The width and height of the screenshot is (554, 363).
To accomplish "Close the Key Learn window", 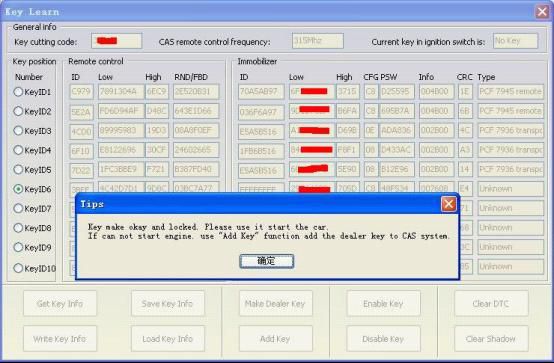I will click(x=542, y=12).
